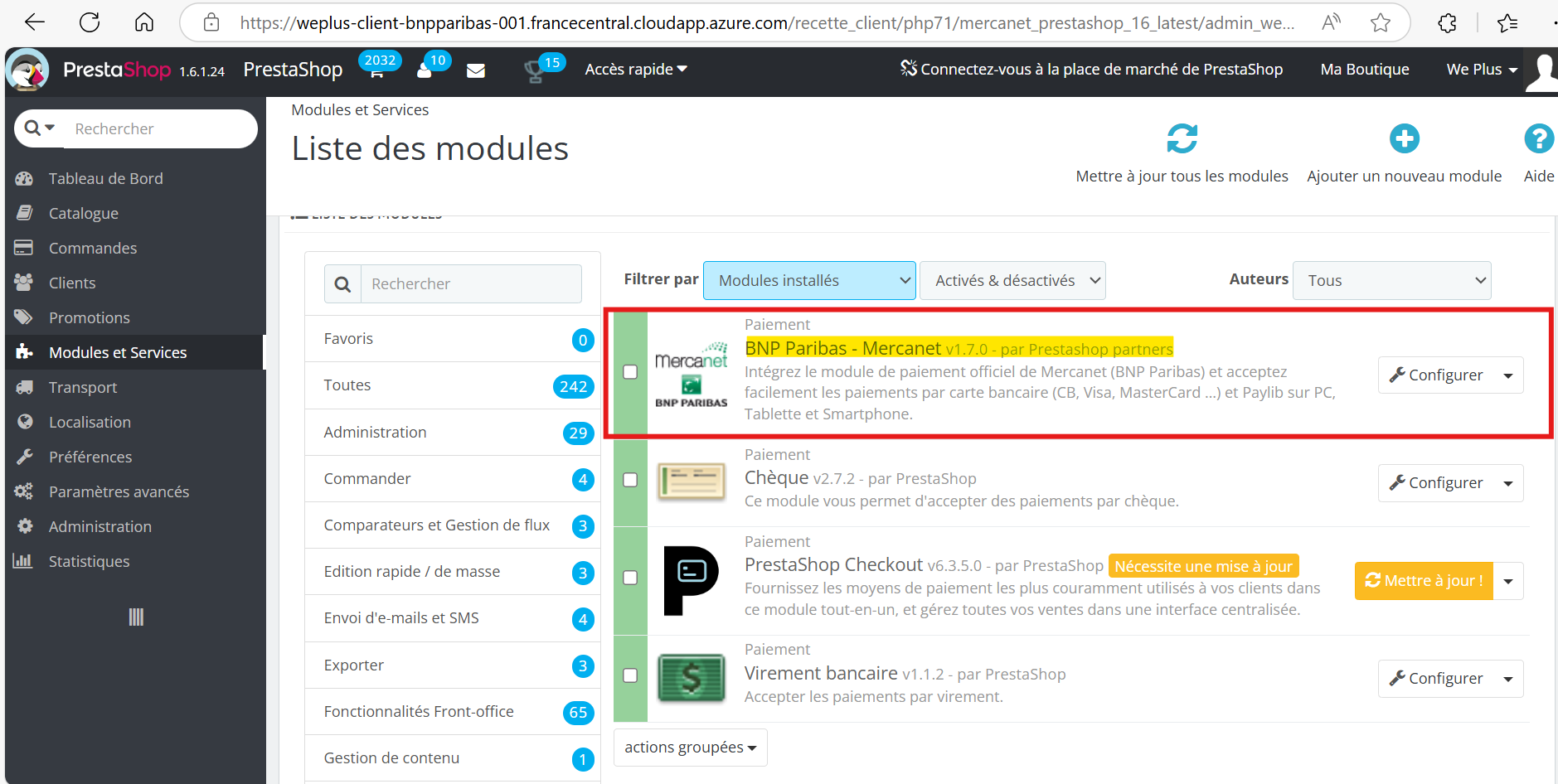This screenshot has width=1558, height=784.
Task: Select the BNP Paribas Mercanet checkbox
Action: point(630,372)
